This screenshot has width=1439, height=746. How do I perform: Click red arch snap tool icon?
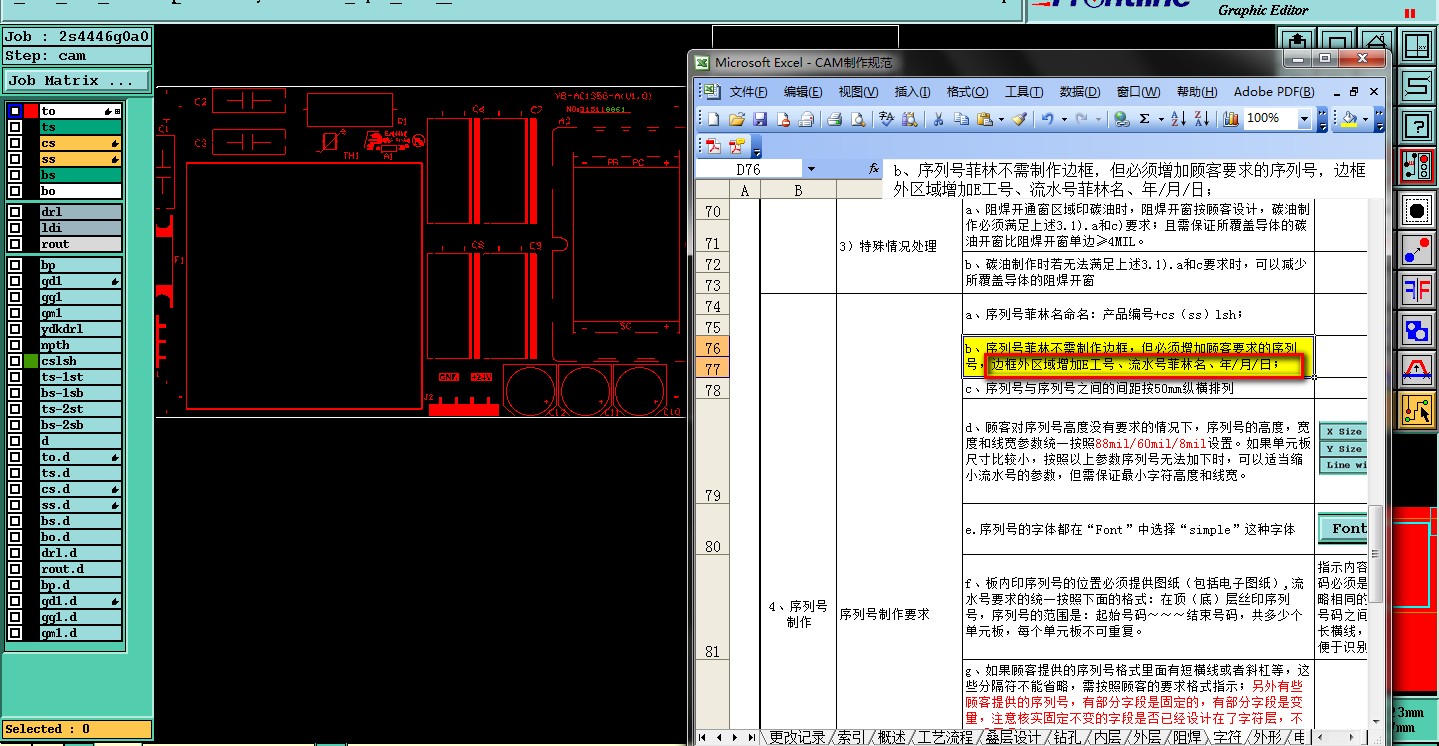(1416, 369)
